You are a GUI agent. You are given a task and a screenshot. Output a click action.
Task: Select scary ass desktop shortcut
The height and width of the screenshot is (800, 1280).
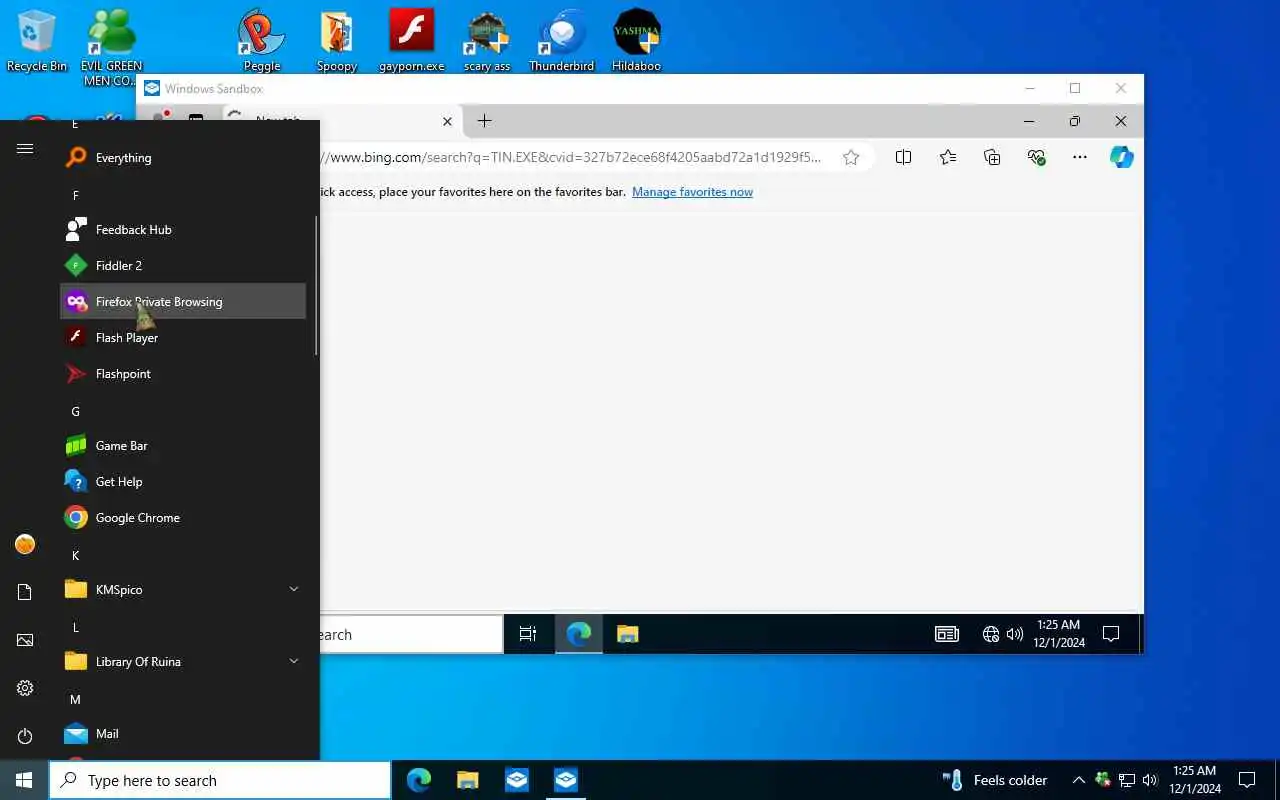[487, 40]
